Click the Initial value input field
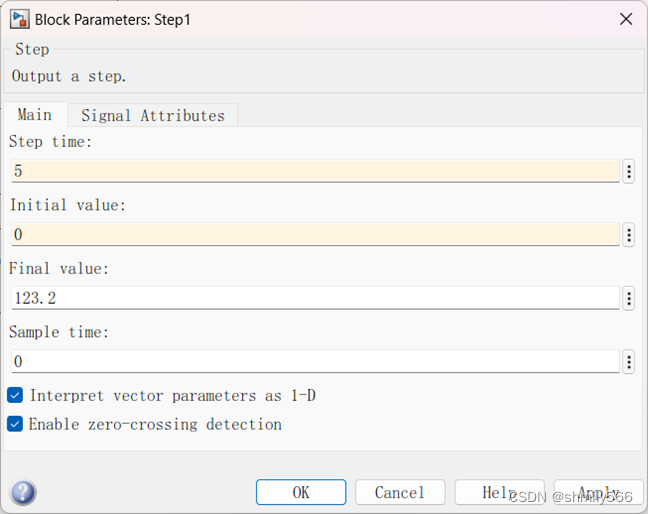 coord(314,235)
